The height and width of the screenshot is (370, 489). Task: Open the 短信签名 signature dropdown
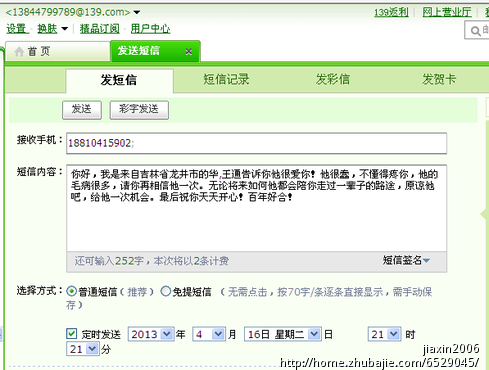406,260
